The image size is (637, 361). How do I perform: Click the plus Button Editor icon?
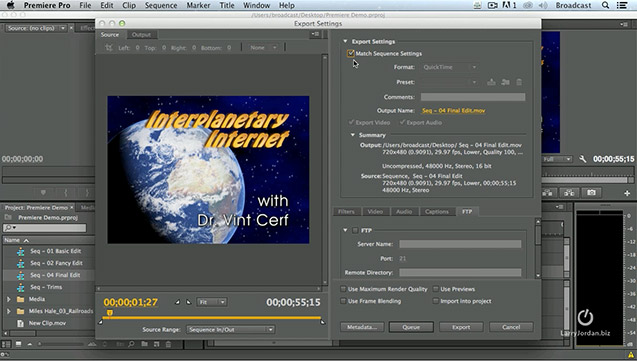627,193
